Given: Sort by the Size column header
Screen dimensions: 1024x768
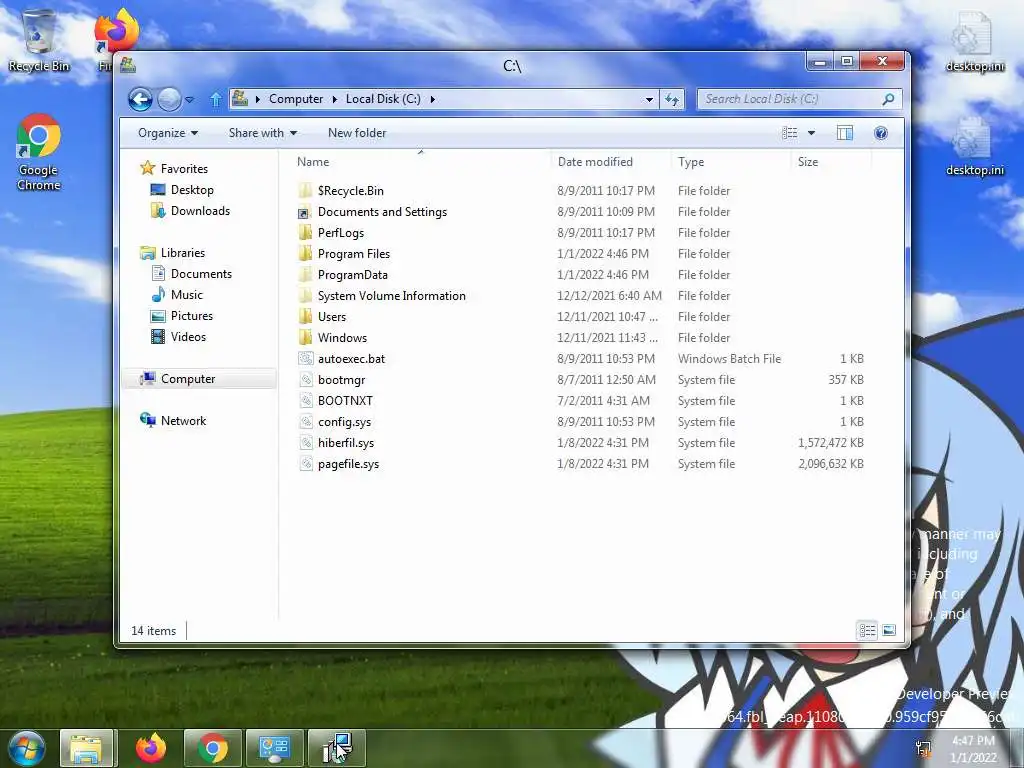Looking at the screenshot, I should (x=808, y=162).
